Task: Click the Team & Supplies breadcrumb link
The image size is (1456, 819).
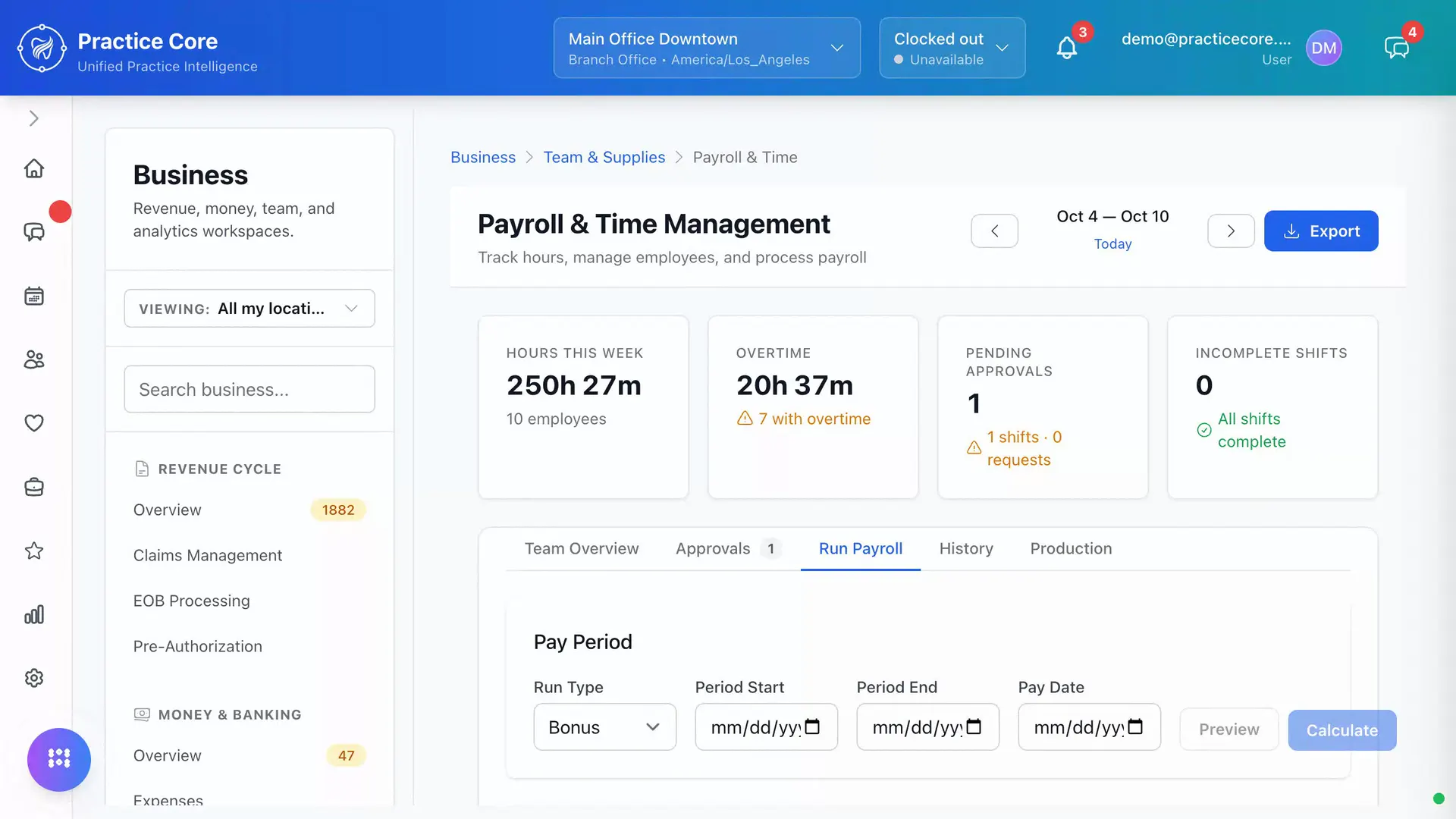Action: coord(604,157)
